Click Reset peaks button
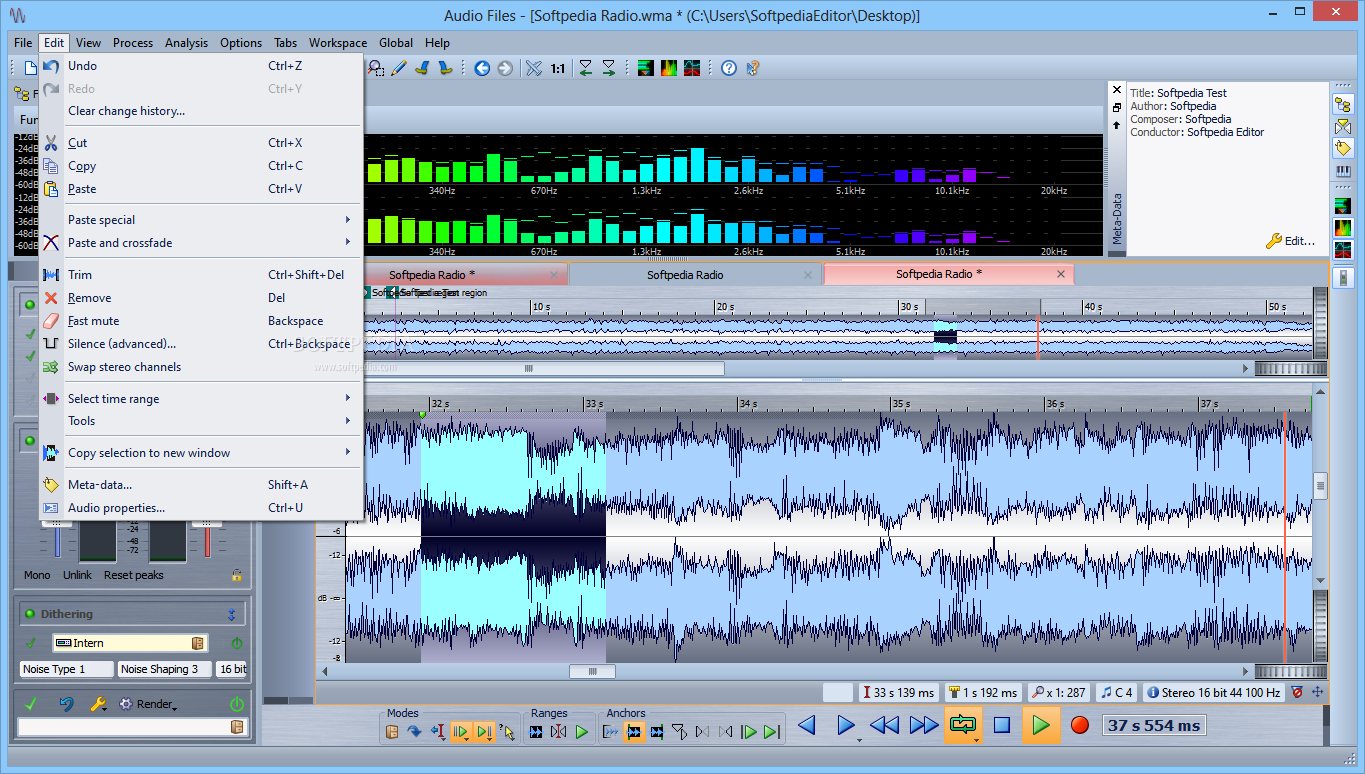This screenshot has height=774, width=1365. click(134, 575)
